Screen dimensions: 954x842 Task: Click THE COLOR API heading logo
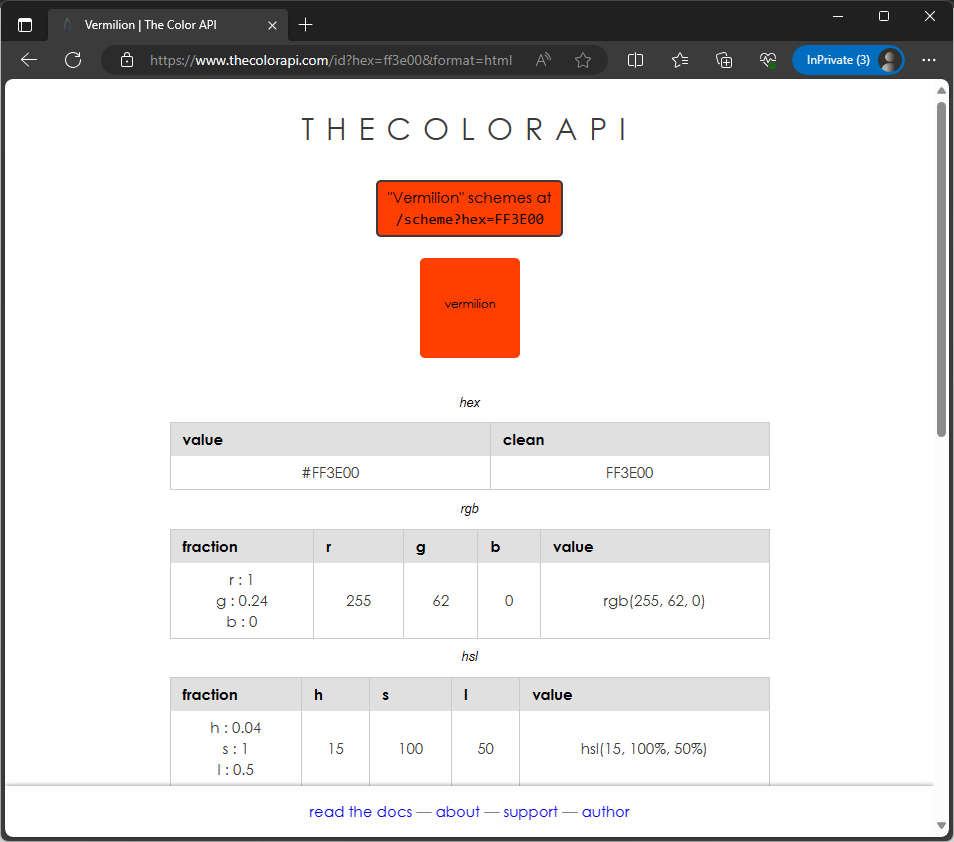click(465, 129)
